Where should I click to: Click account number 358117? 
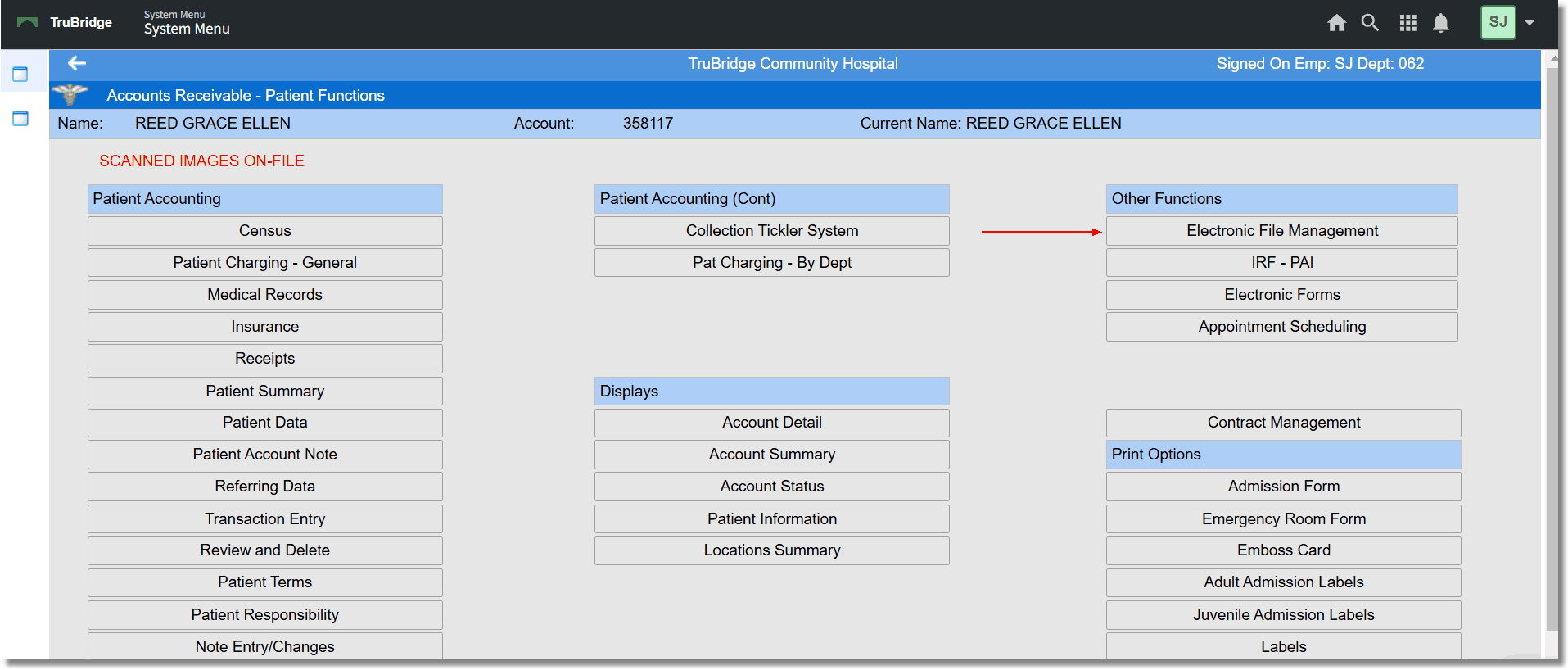648,124
